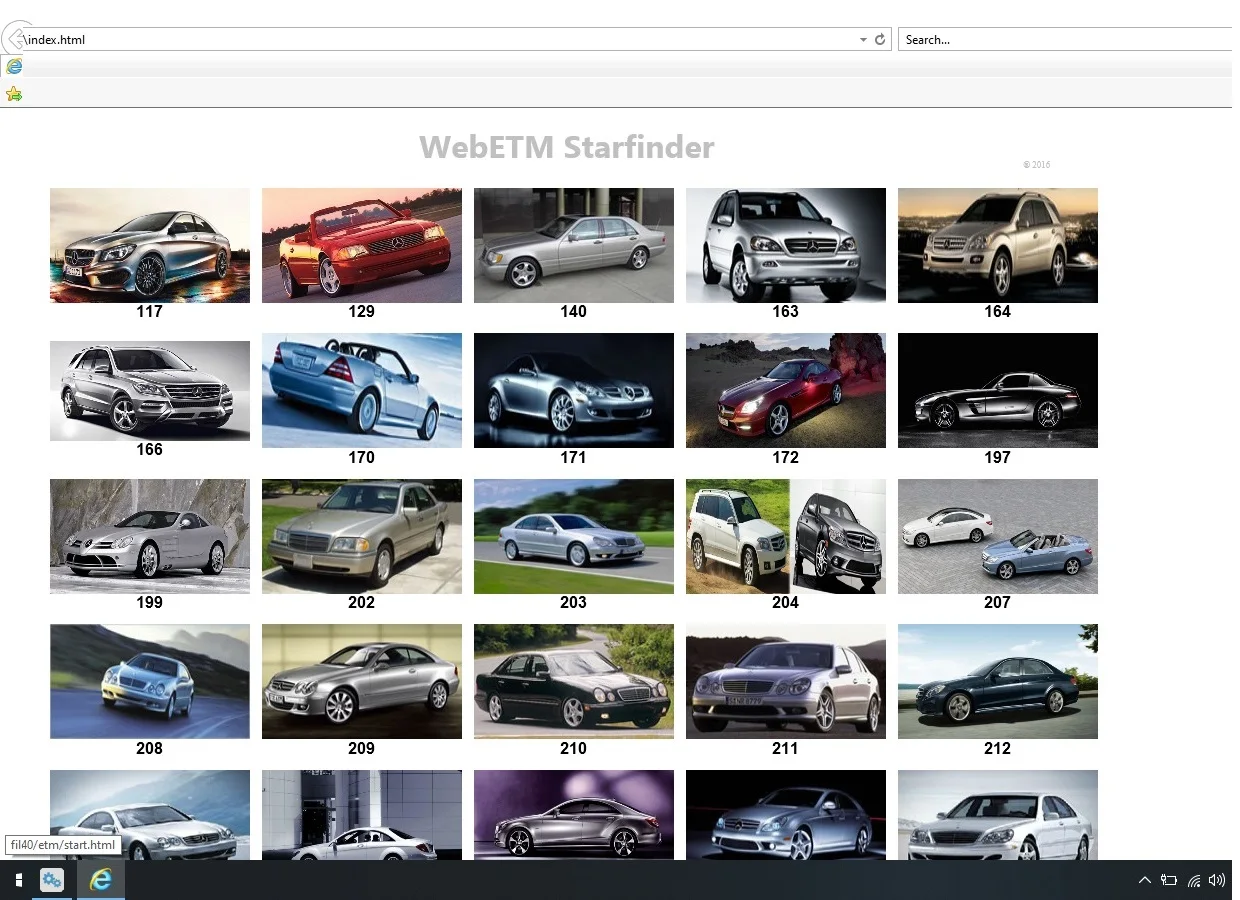This screenshot has height=900, width=1240.
Task: Switch to Internet Explorer in the taskbar
Action: coord(101,880)
